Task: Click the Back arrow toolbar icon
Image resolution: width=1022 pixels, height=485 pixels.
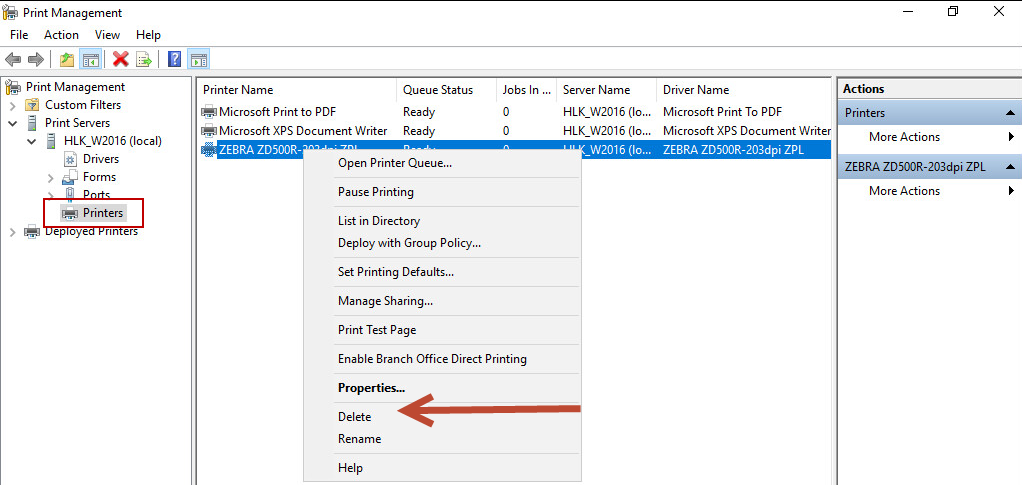Action: pyautogui.click(x=13, y=60)
